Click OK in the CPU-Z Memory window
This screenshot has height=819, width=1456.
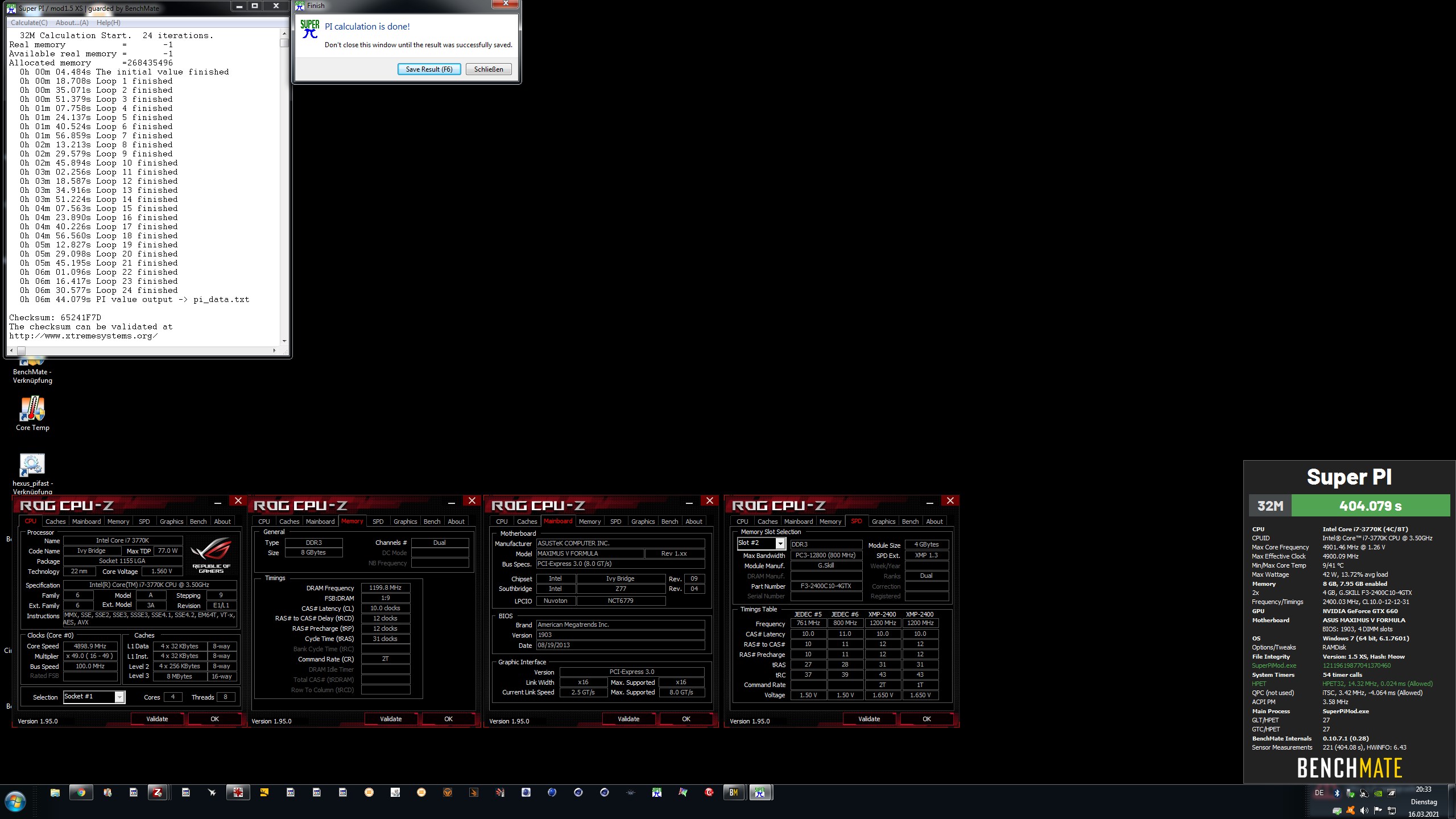coord(448,719)
